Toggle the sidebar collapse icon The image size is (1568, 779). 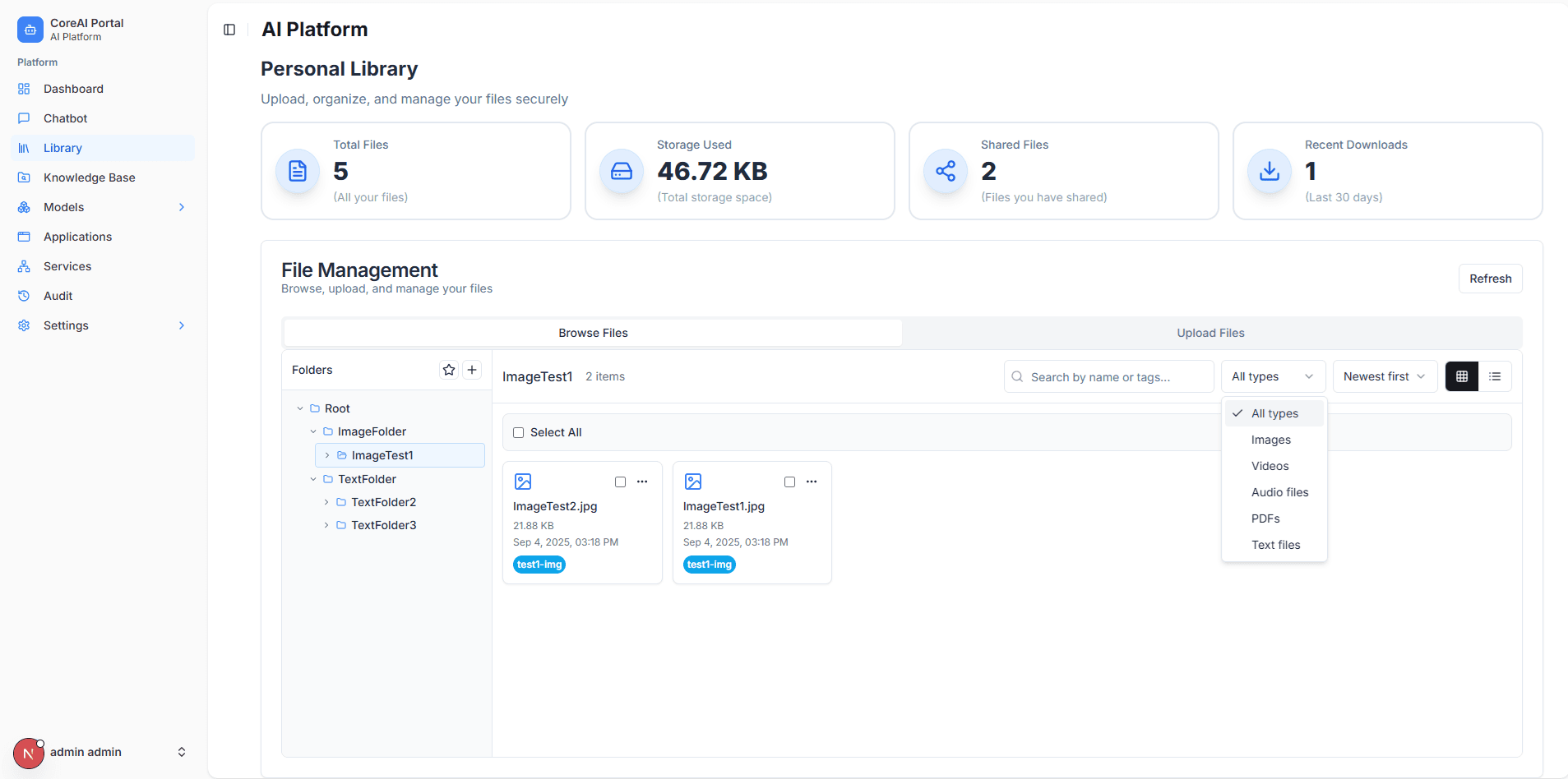(229, 30)
